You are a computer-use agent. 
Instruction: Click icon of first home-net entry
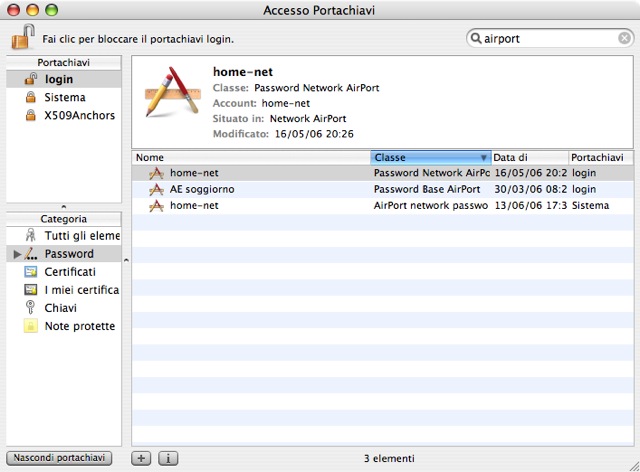(x=156, y=173)
